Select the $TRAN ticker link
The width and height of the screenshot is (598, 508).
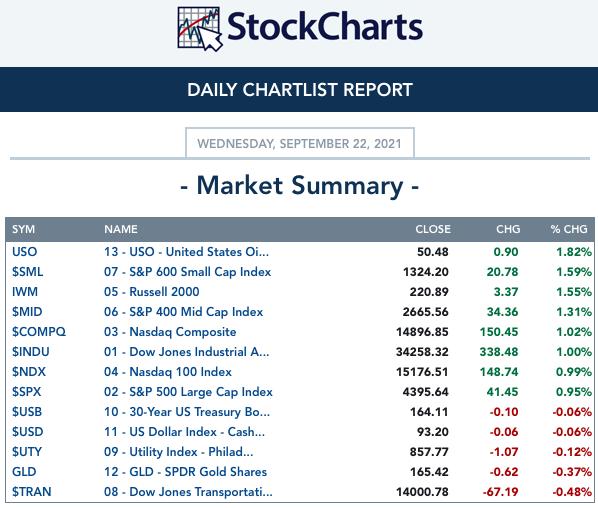tap(32, 492)
